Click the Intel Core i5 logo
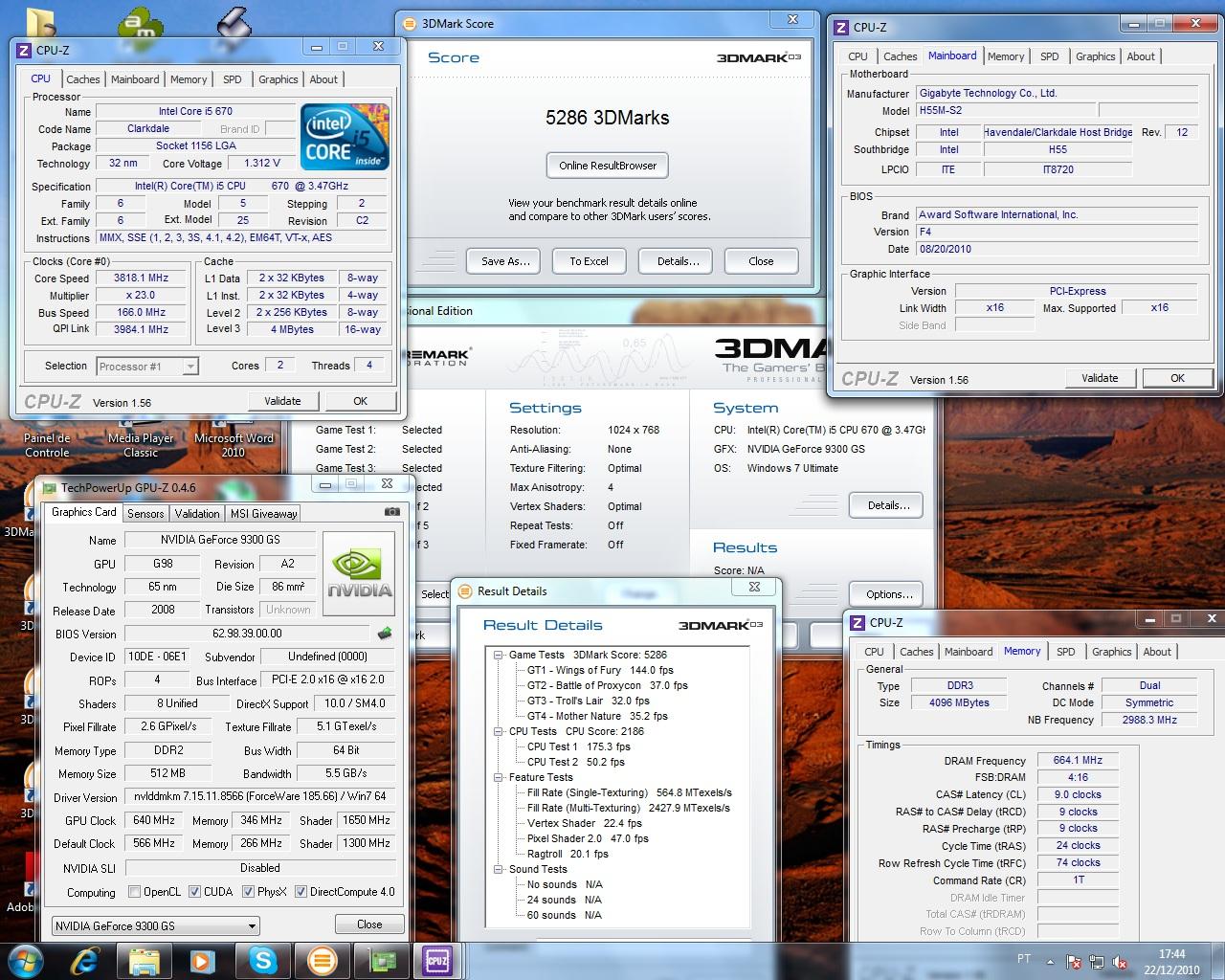The width and height of the screenshot is (1225, 980). click(x=345, y=136)
